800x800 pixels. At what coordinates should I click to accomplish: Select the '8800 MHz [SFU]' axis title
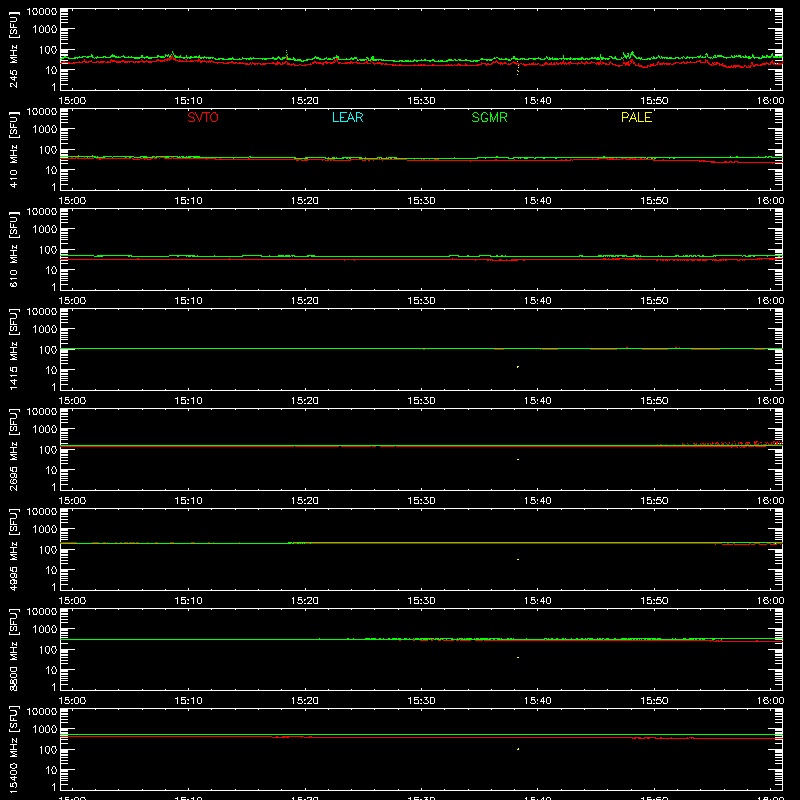click(13, 649)
